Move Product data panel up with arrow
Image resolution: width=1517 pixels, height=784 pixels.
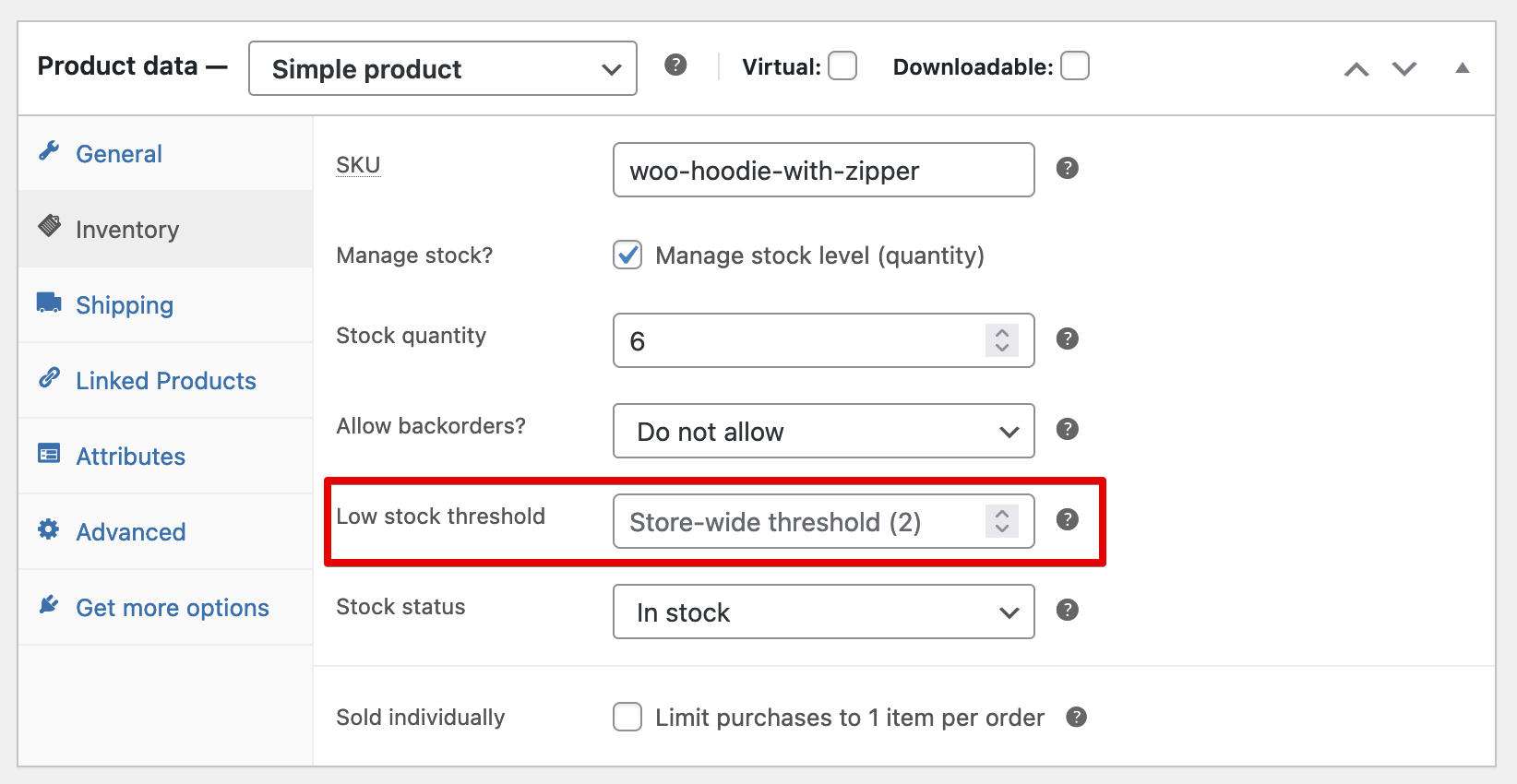(x=1356, y=69)
